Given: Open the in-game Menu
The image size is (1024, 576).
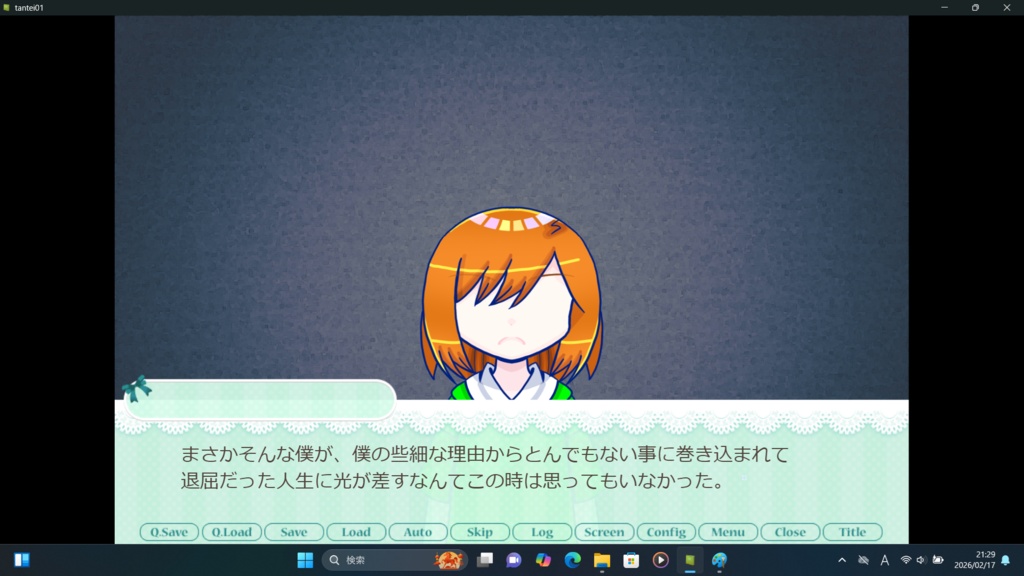Looking at the screenshot, I should point(728,532).
